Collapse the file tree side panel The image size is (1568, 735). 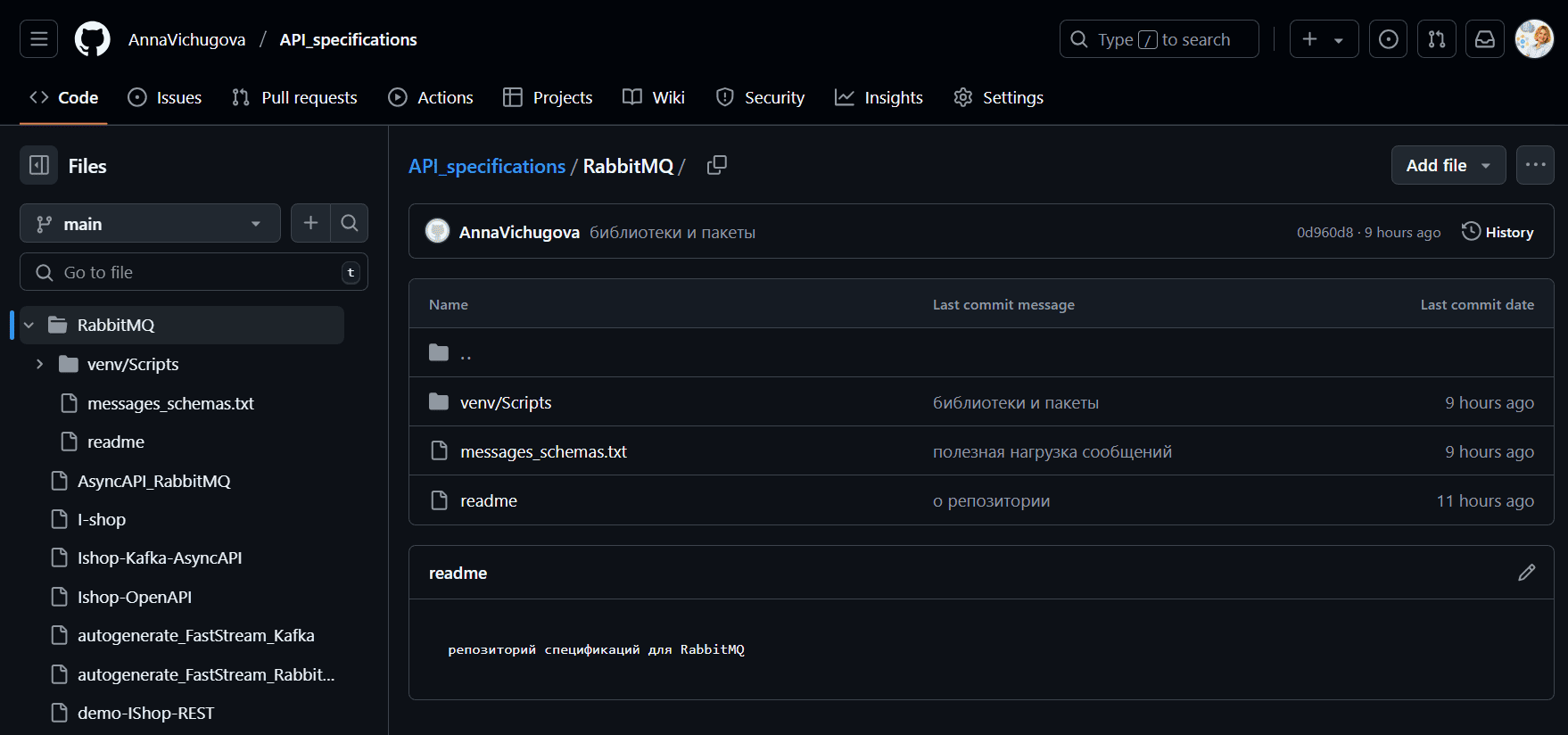click(x=39, y=165)
